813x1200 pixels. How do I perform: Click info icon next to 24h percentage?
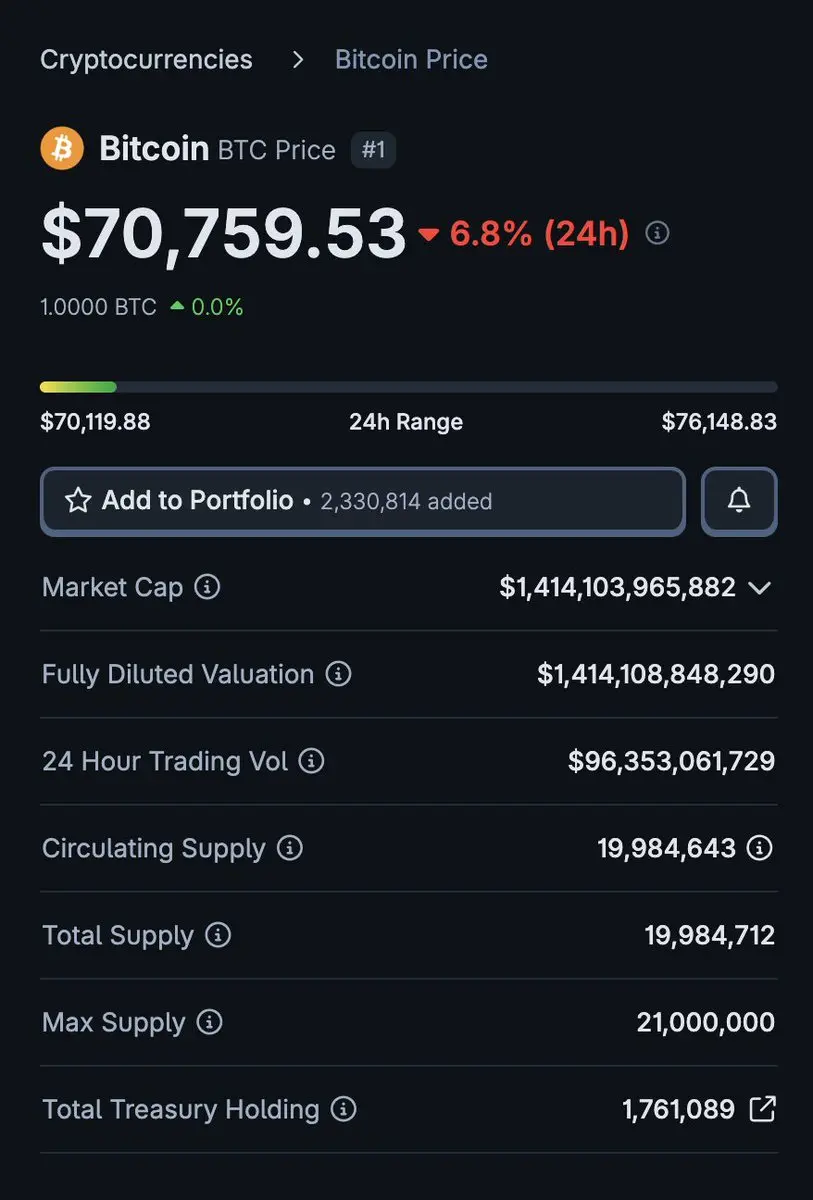point(657,233)
